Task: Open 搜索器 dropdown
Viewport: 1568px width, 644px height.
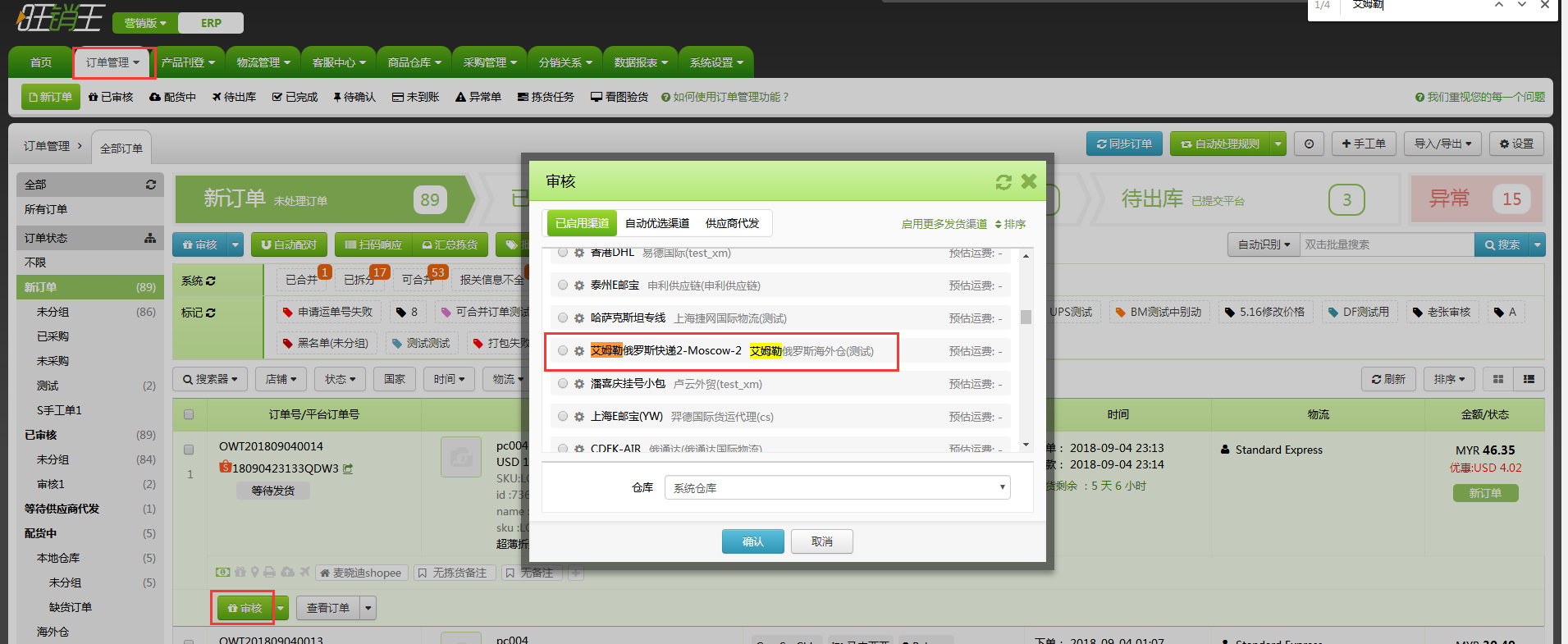Action: (210, 379)
